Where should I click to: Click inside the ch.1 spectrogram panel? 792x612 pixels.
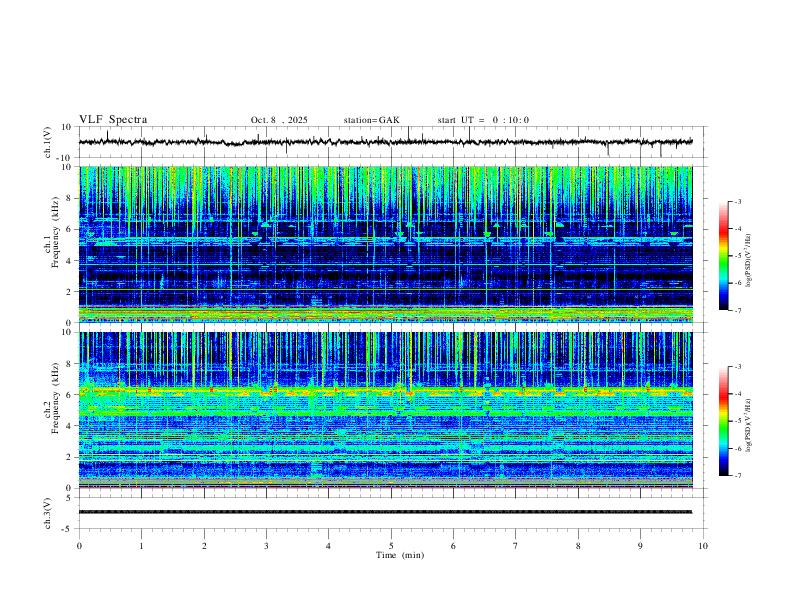pyautogui.click(x=385, y=244)
